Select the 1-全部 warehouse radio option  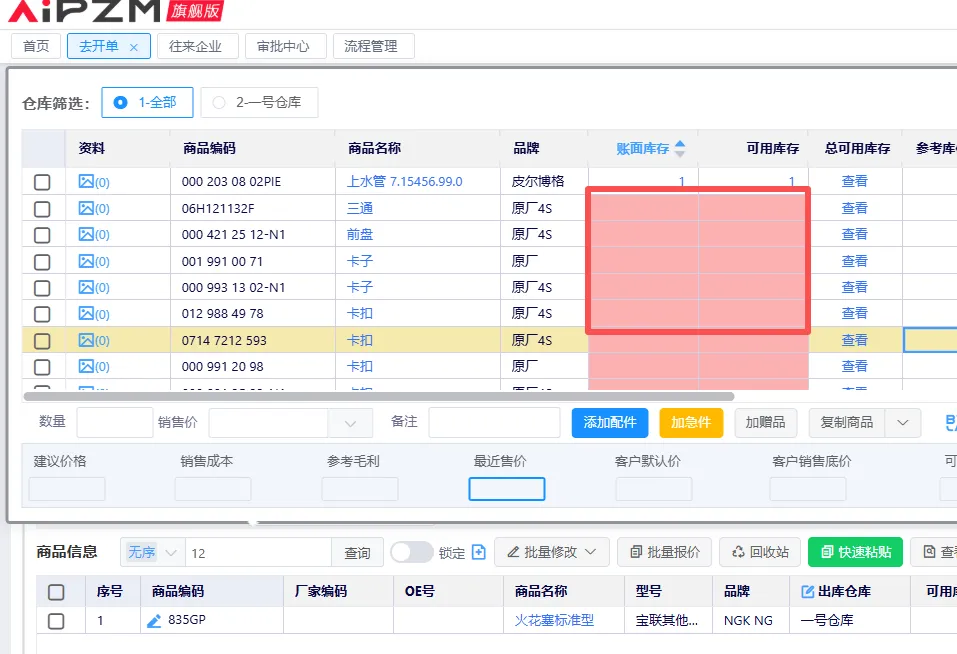coord(147,102)
